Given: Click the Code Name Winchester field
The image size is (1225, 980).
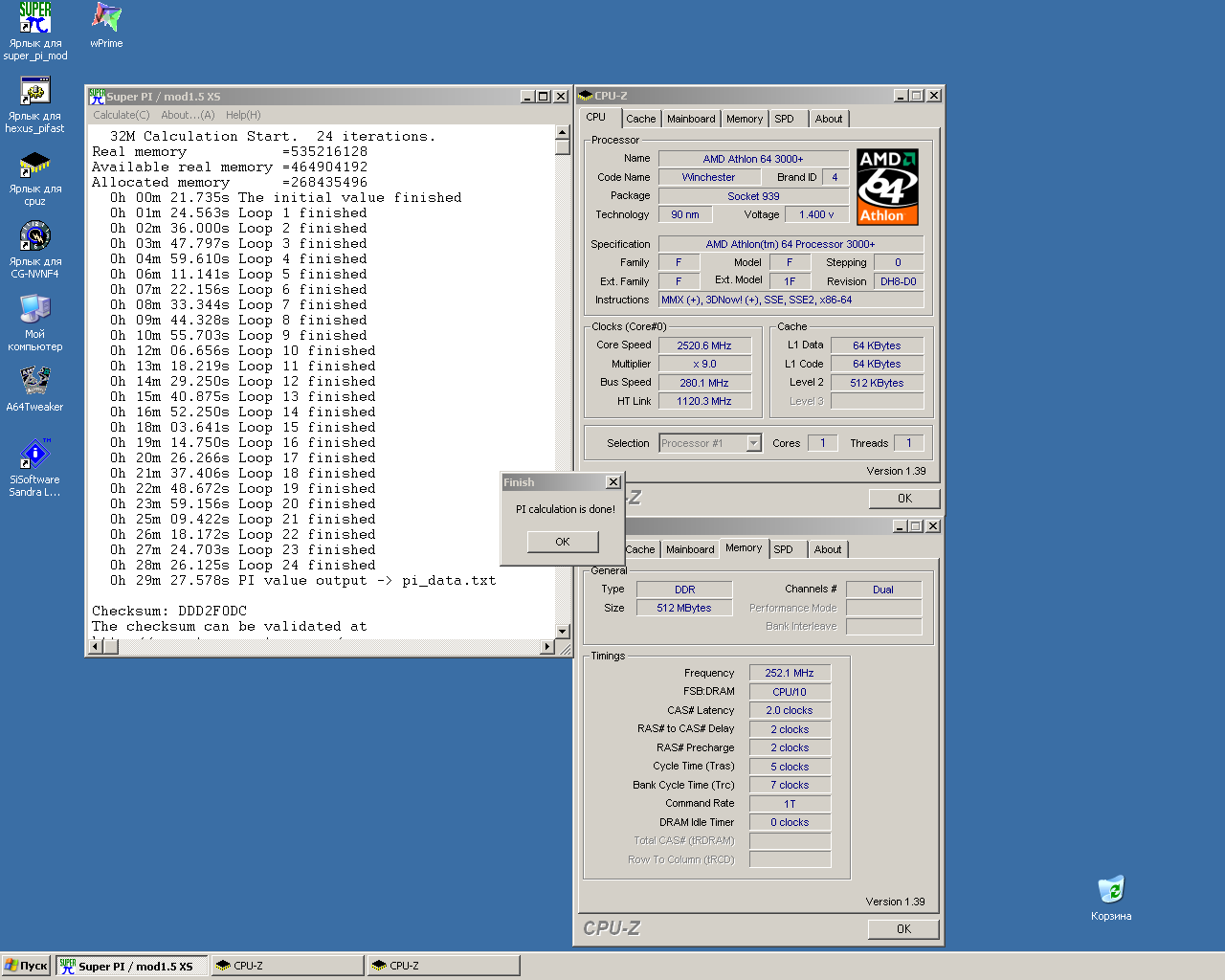Looking at the screenshot, I should click(x=708, y=177).
